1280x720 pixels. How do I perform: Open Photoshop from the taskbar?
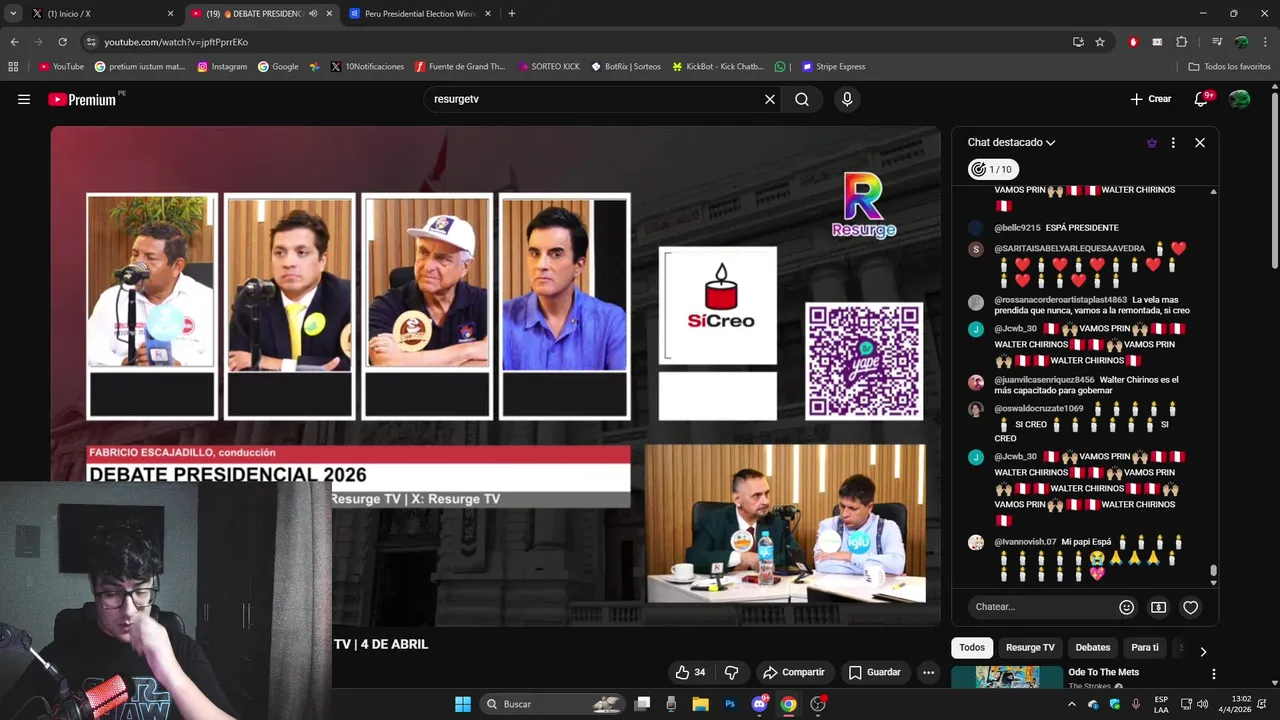(x=730, y=704)
